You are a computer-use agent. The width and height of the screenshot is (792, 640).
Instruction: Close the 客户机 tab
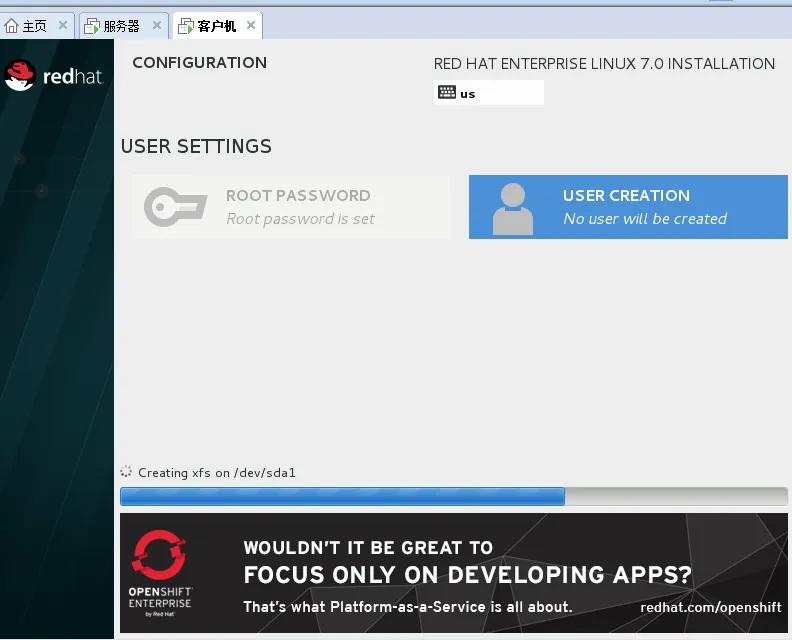251,25
